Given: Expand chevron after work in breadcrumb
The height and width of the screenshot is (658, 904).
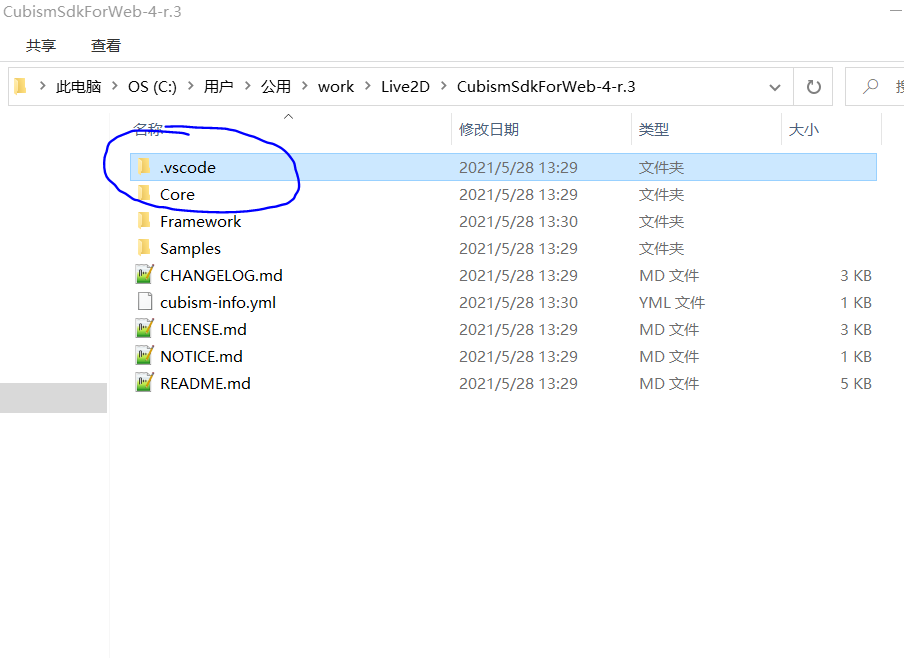Looking at the screenshot, I should coord(367,86).
